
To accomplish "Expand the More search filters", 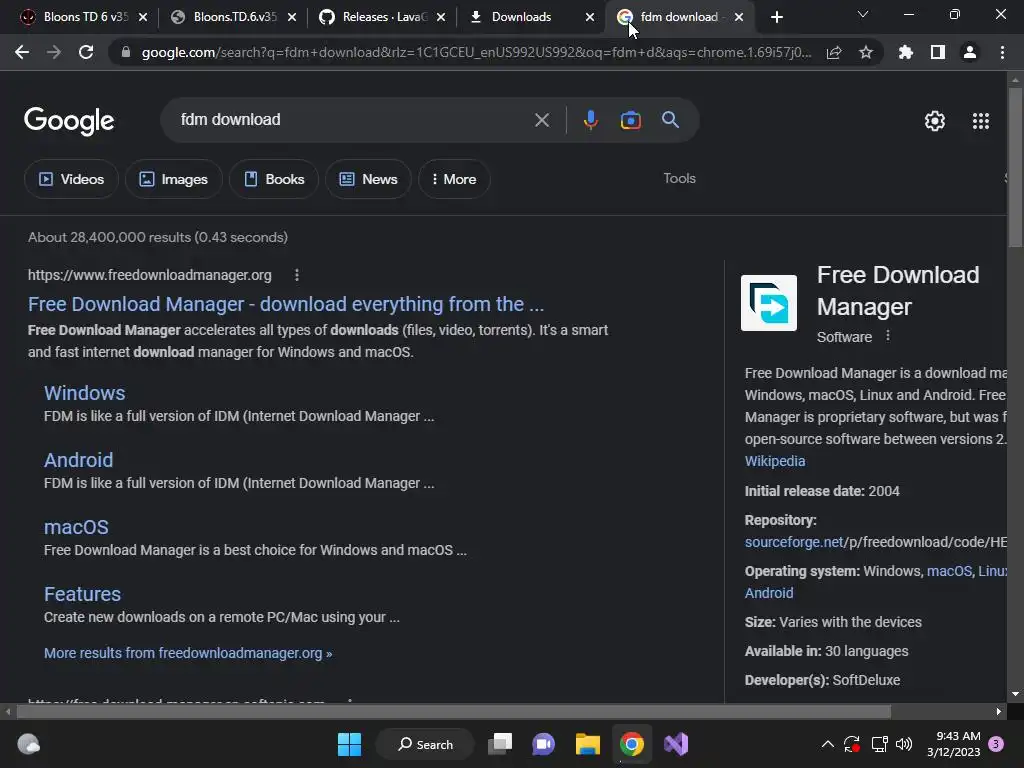I will point(455,179).
